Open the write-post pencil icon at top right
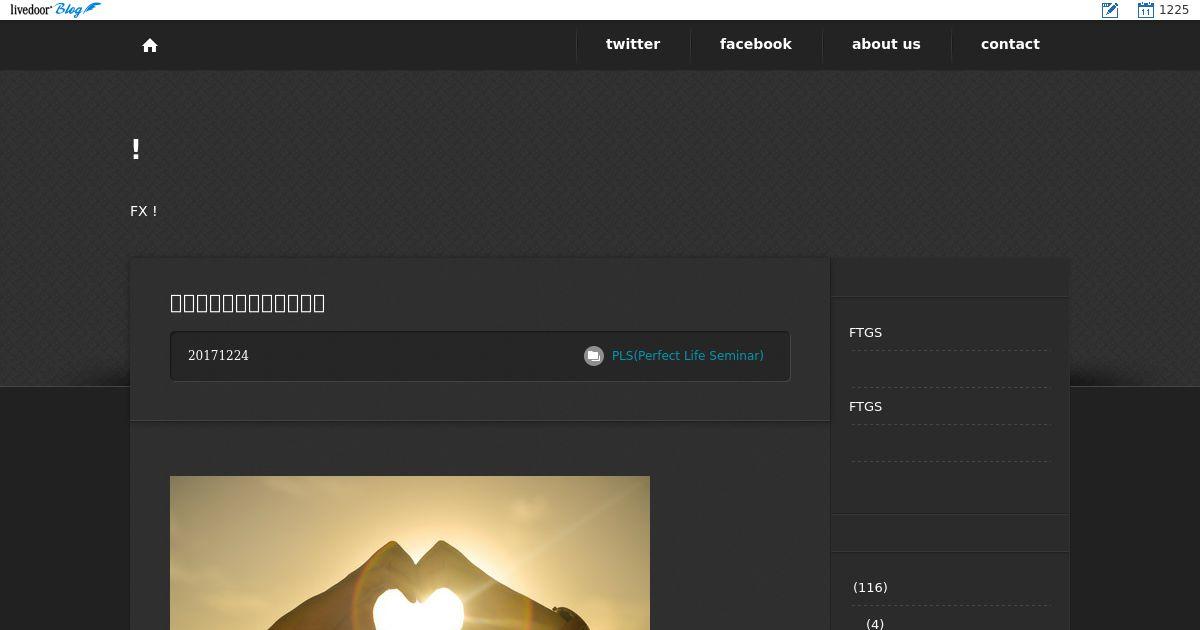Image resolution: width=1200 pixels, height=630 pixels. [x=1110, y=10]
